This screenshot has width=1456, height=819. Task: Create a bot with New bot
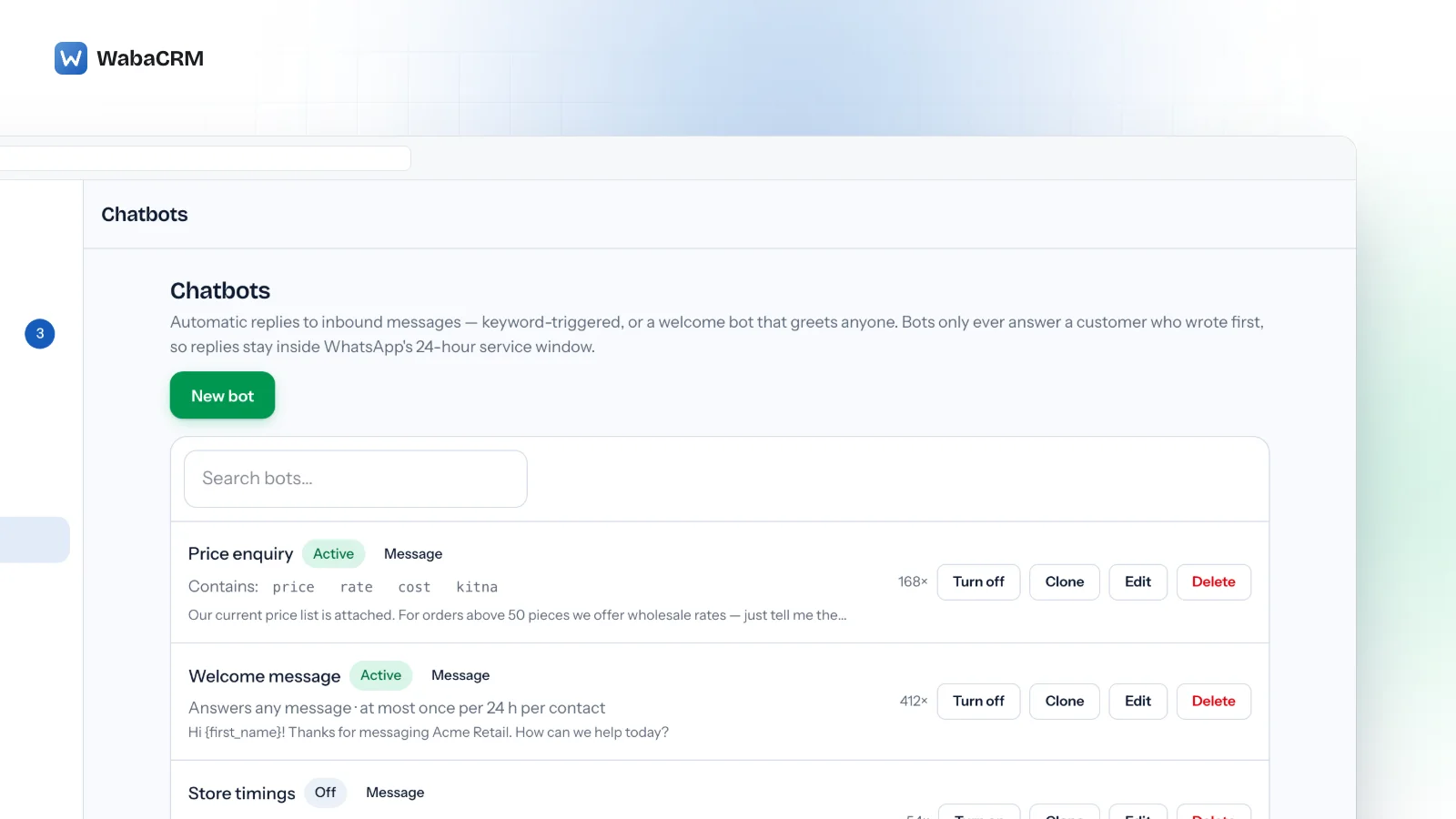222,395
